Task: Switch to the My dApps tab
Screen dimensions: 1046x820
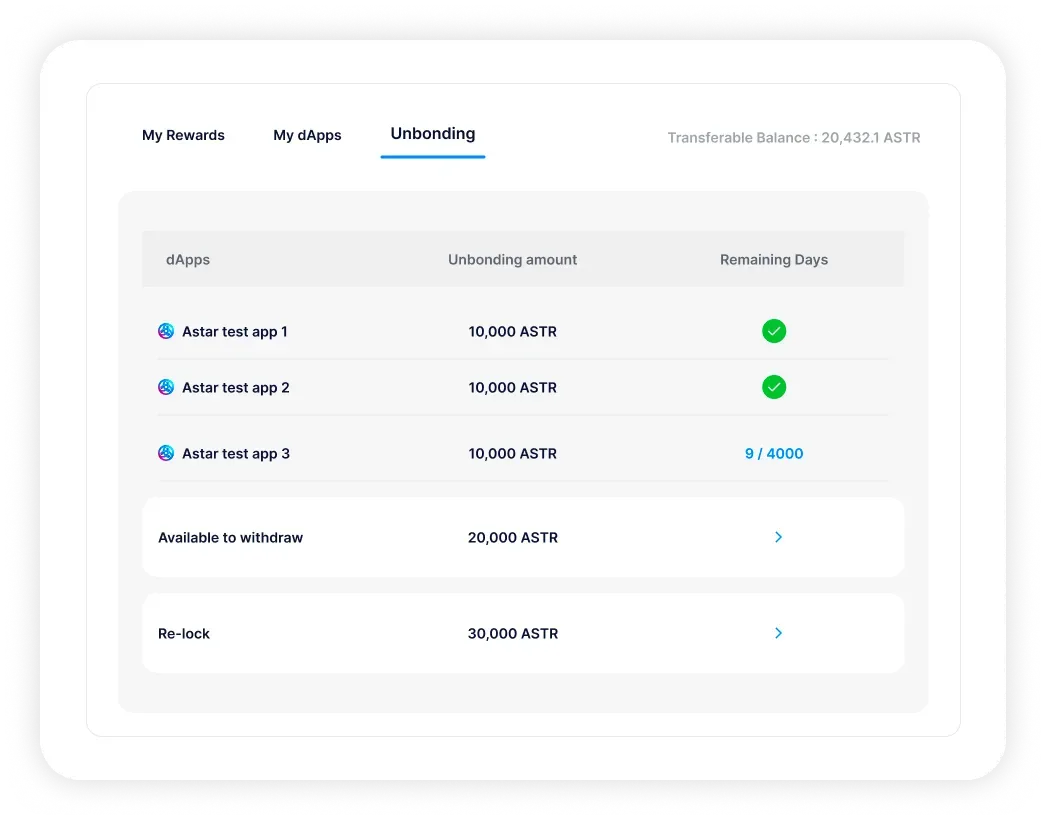Action: (x=307, y=135)
